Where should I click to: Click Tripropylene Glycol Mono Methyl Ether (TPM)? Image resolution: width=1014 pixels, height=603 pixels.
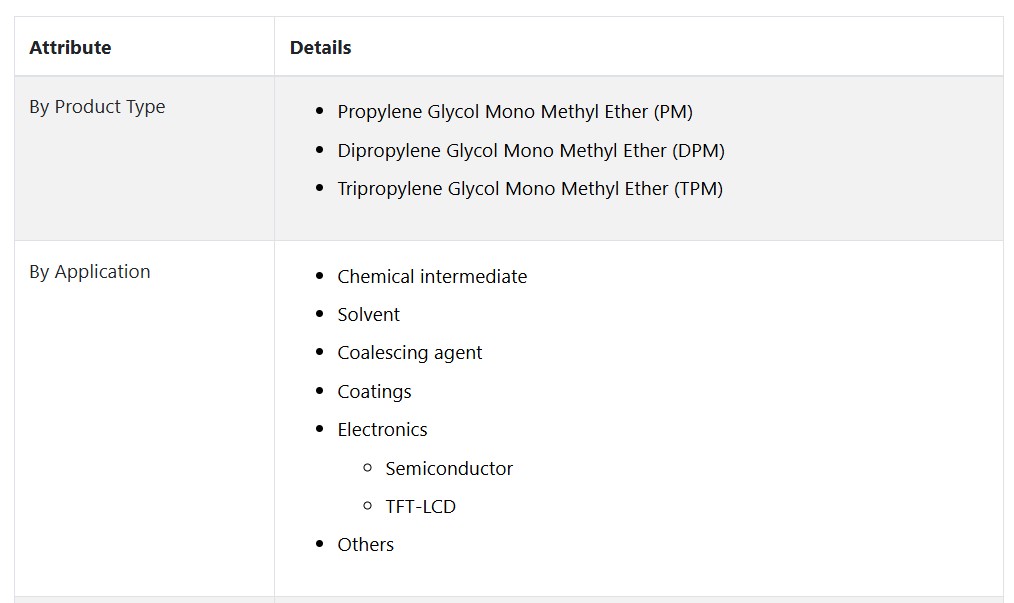(x=530, y=189)
